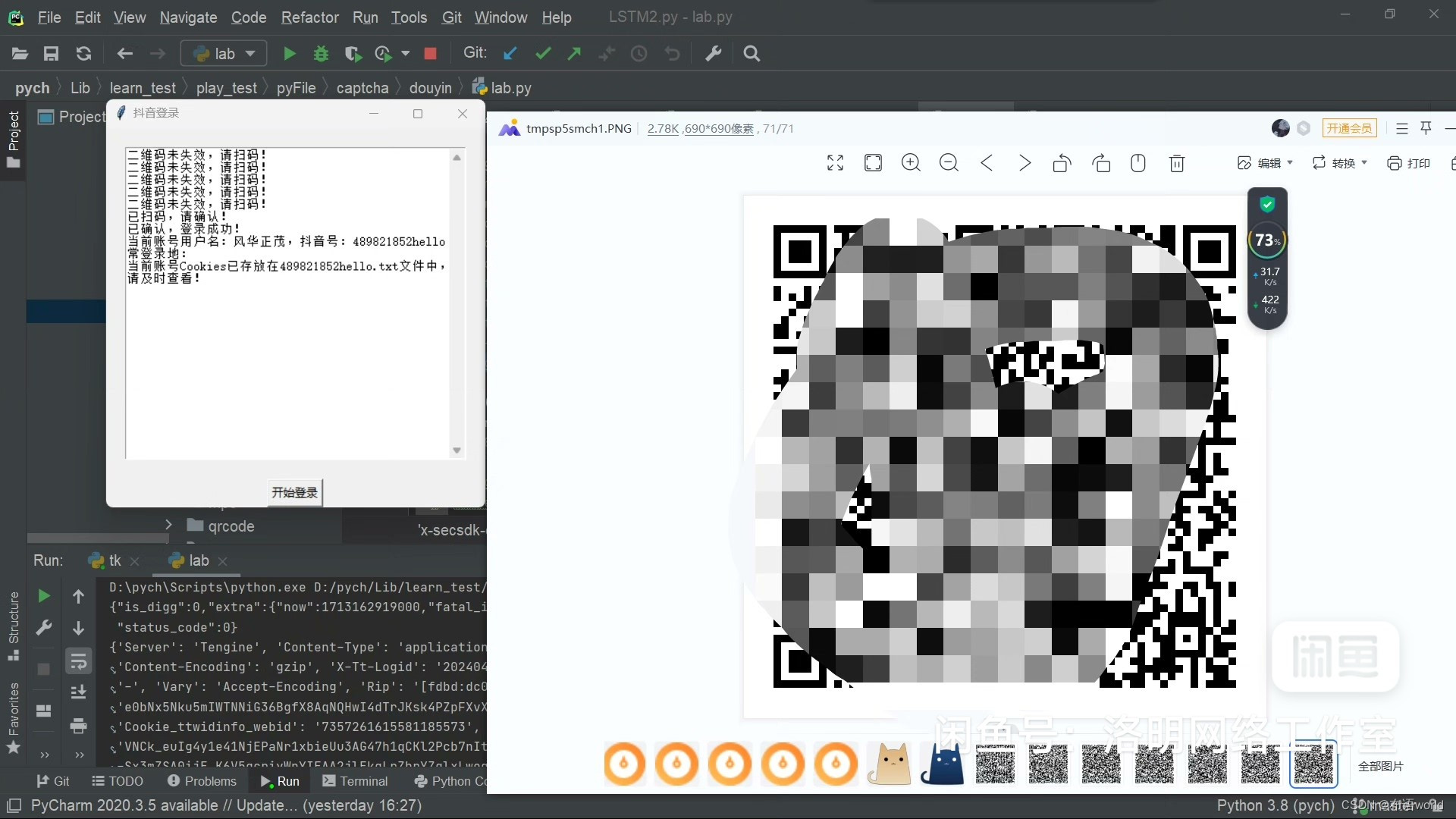This screenshot has width=1456, height=819.
Task: Delete image with trash icon
Action: click(x=1177, y=163)
